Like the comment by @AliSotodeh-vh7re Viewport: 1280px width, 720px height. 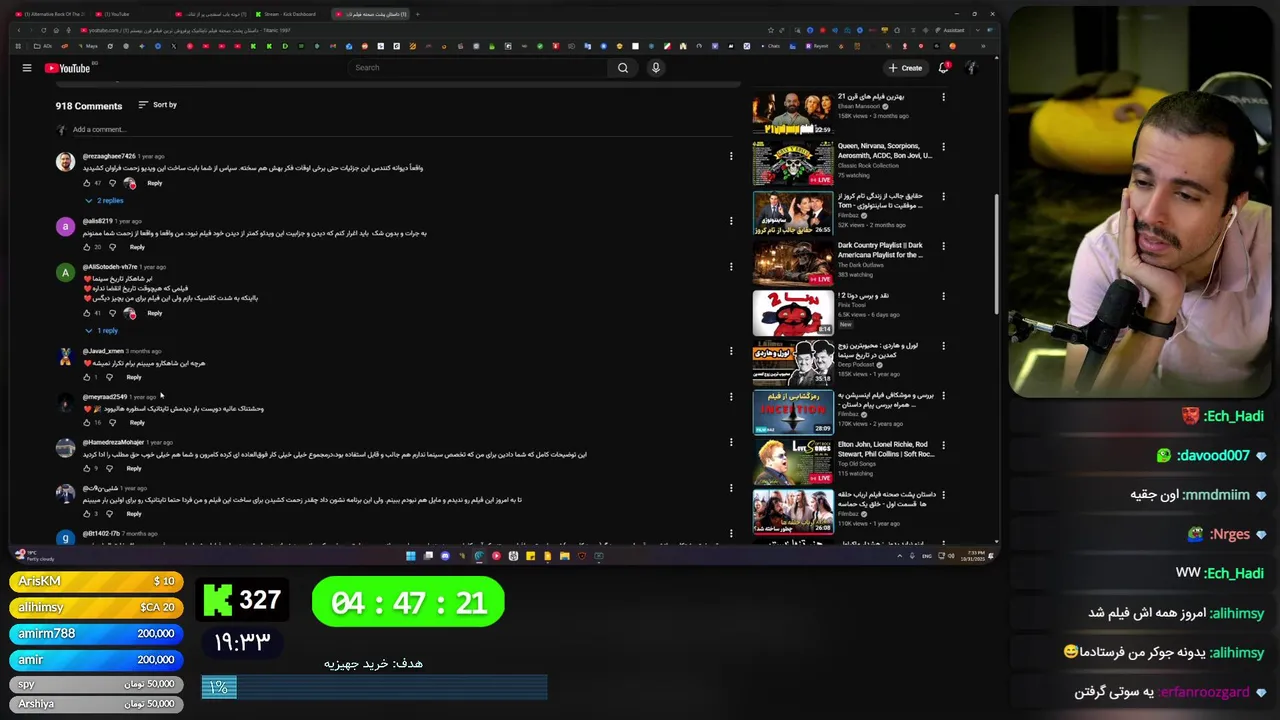(87, 313)
